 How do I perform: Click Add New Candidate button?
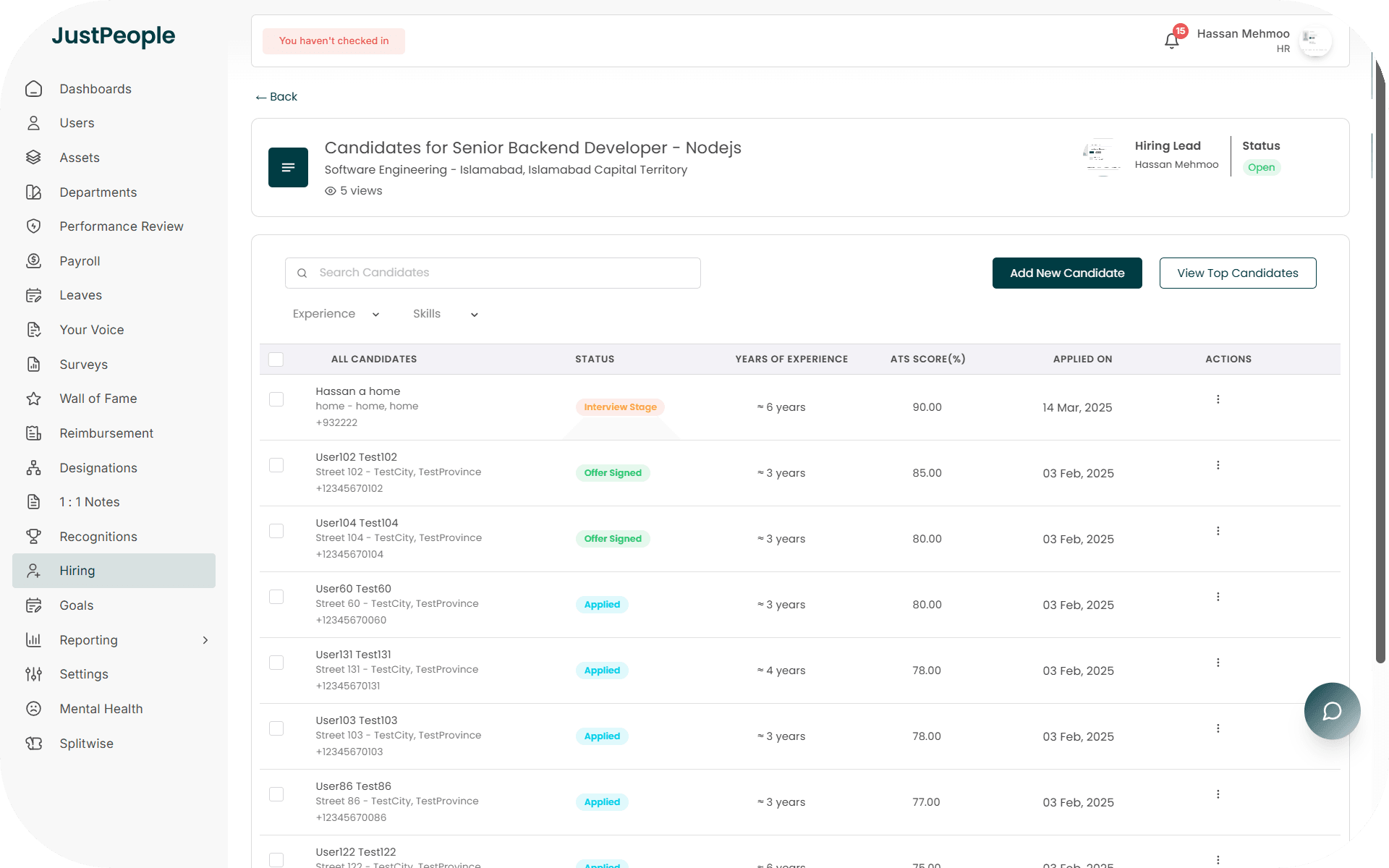click(1066, 273)
